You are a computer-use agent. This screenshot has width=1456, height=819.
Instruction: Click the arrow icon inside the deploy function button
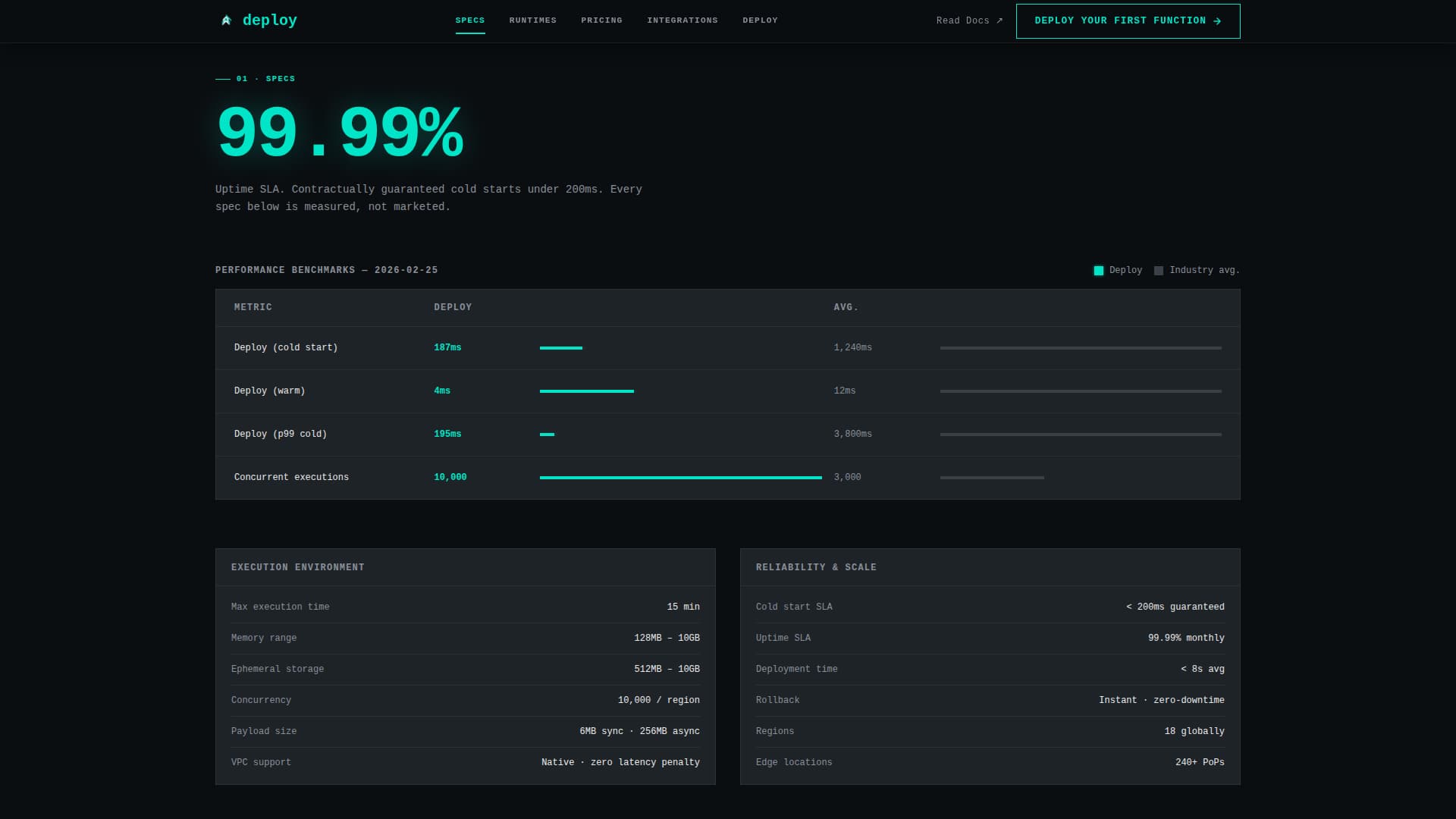pyautogui.click(x=1217, y=20)
